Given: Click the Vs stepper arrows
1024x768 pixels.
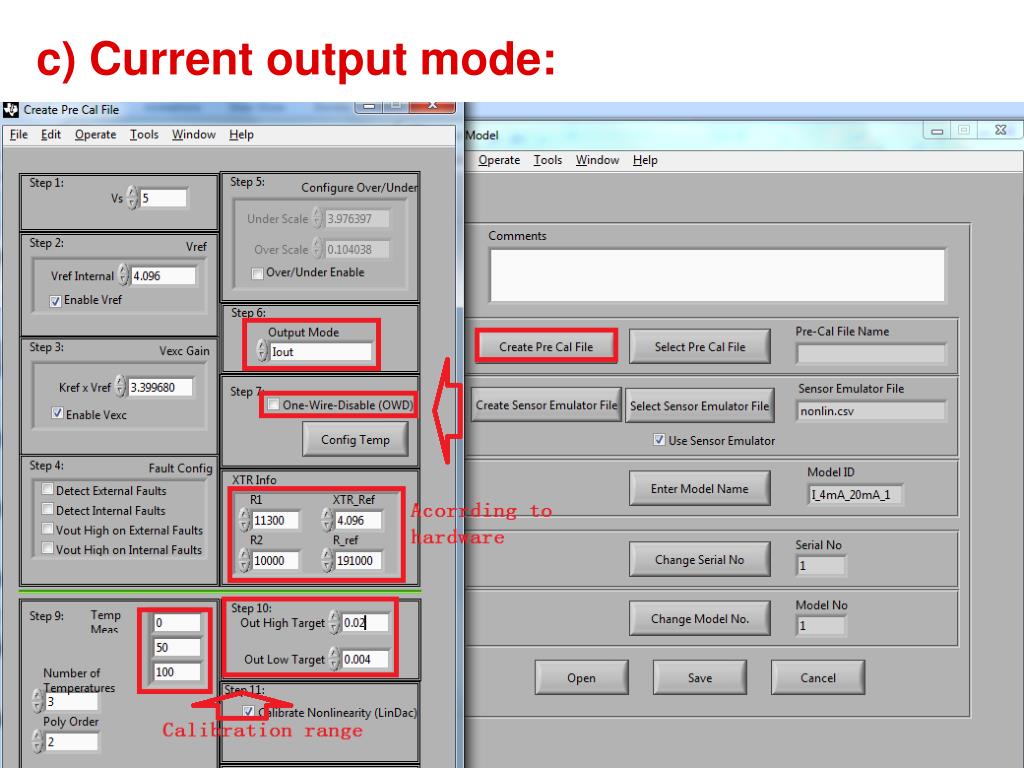Looking at the screenshot, I should 133,198.
